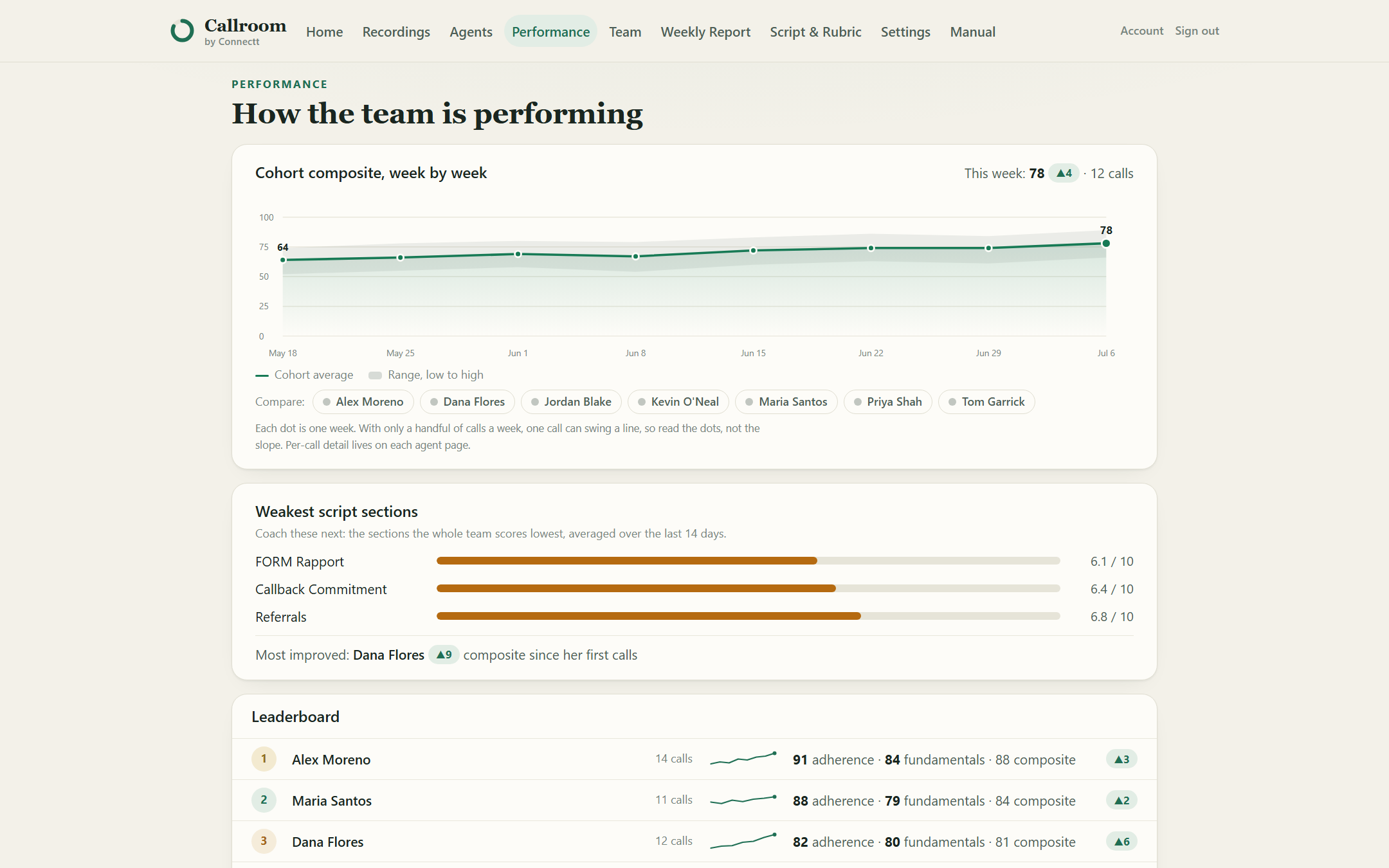Screen dimensions: 1389x868
Task: Click the Referrals score bar
Action: click(x=748, y=616)
